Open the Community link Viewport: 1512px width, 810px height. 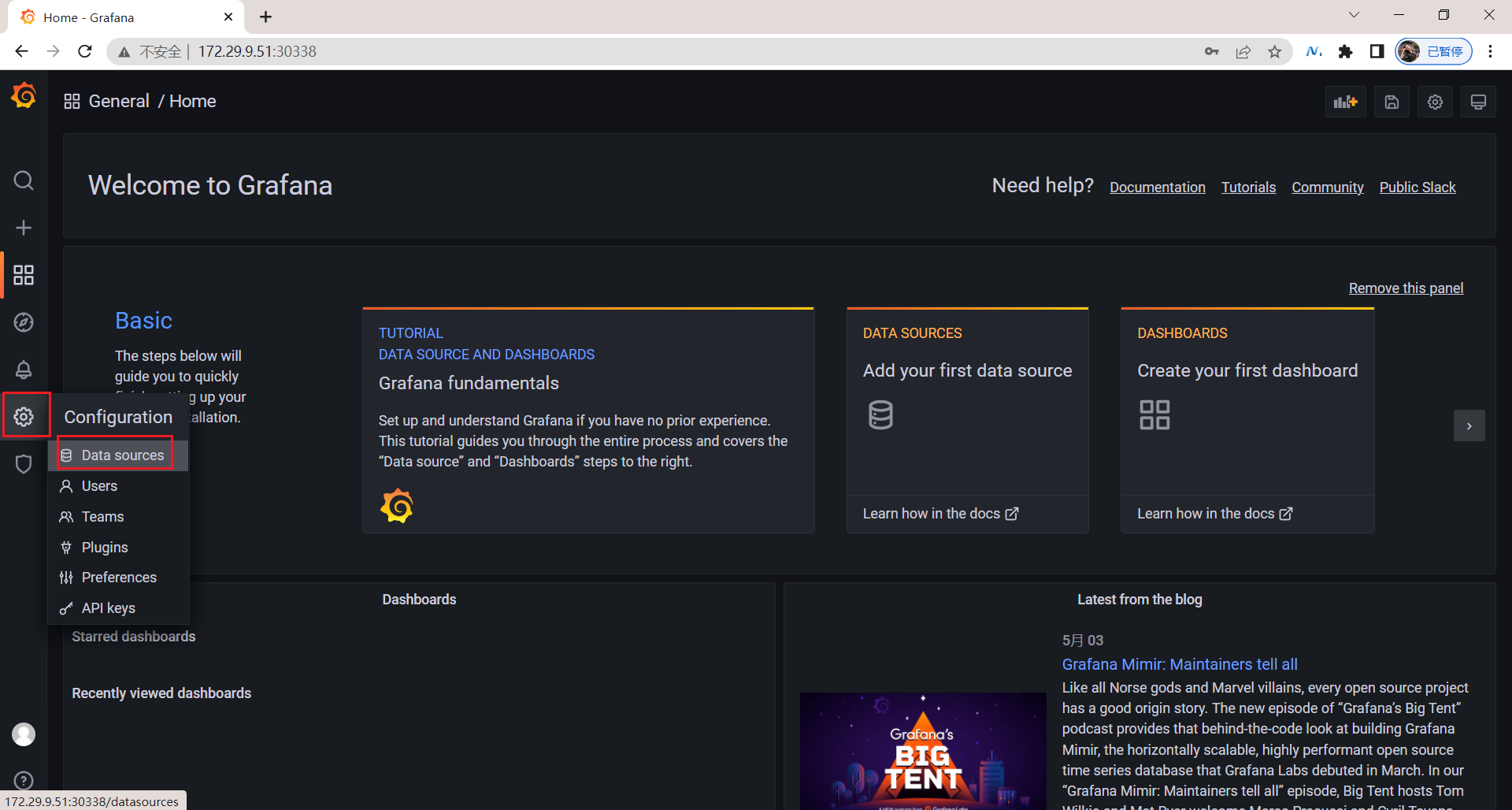(1328, 188)
